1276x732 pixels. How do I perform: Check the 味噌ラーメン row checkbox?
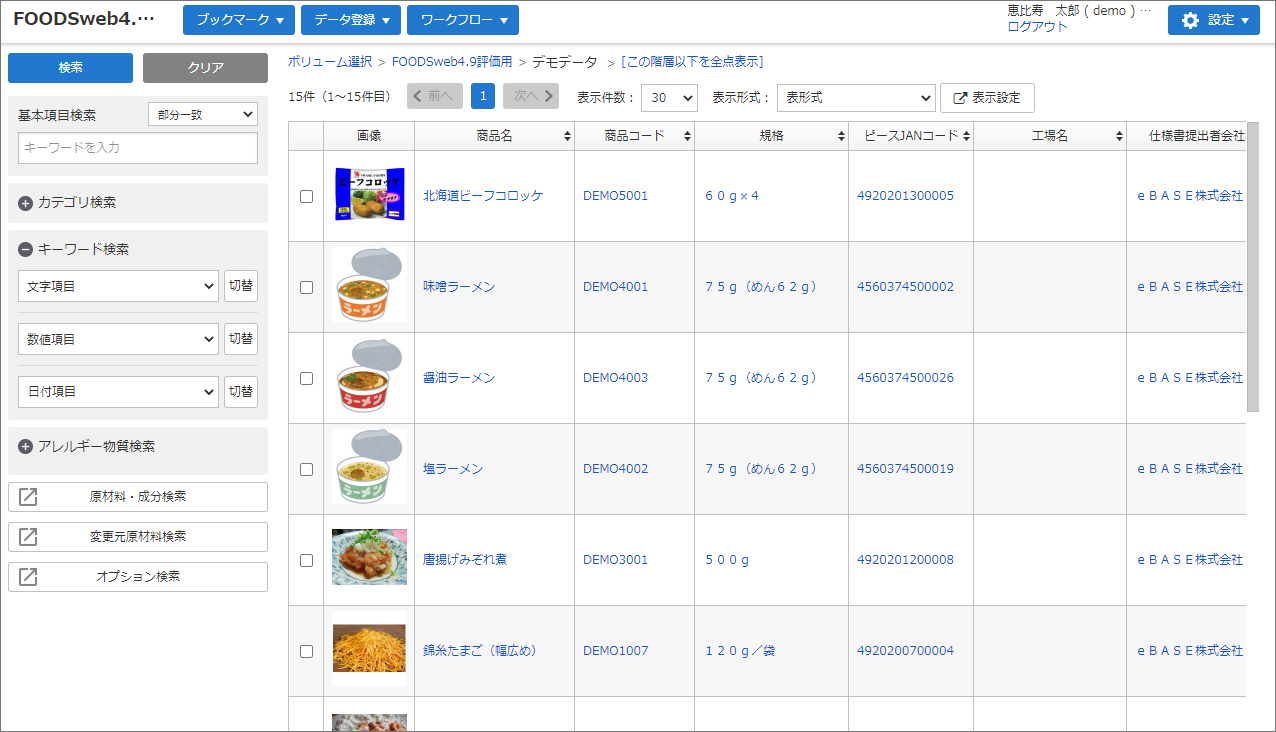[306, 287]
